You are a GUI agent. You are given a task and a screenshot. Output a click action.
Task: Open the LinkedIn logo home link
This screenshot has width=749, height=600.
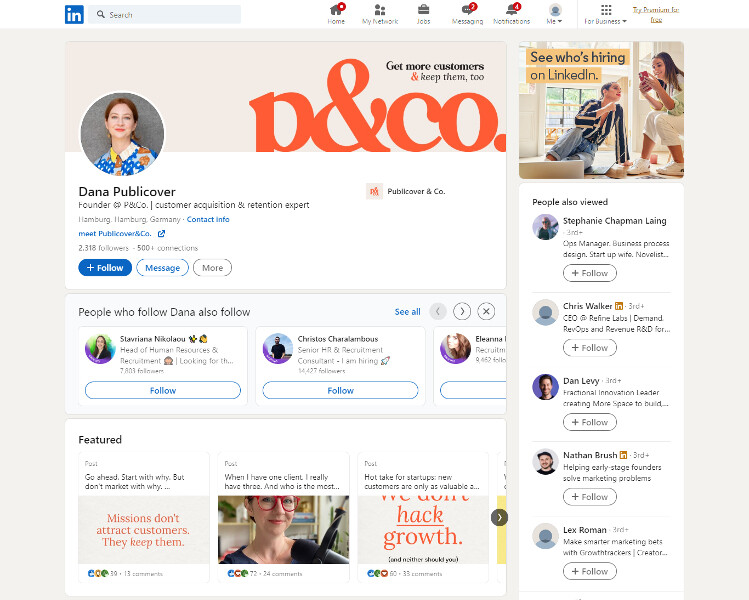click(74, 14)
